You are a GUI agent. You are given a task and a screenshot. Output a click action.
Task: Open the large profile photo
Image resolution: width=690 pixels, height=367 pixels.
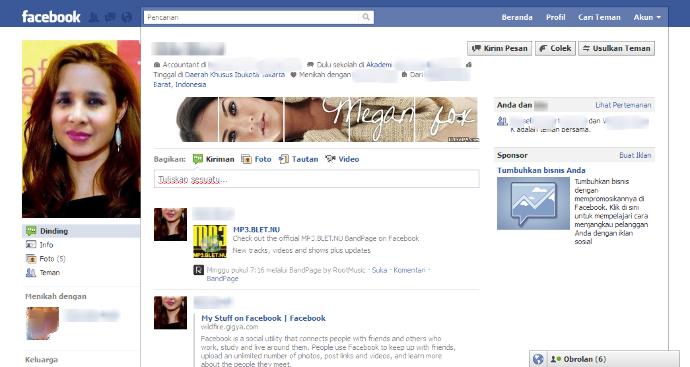tap(81, 129)
